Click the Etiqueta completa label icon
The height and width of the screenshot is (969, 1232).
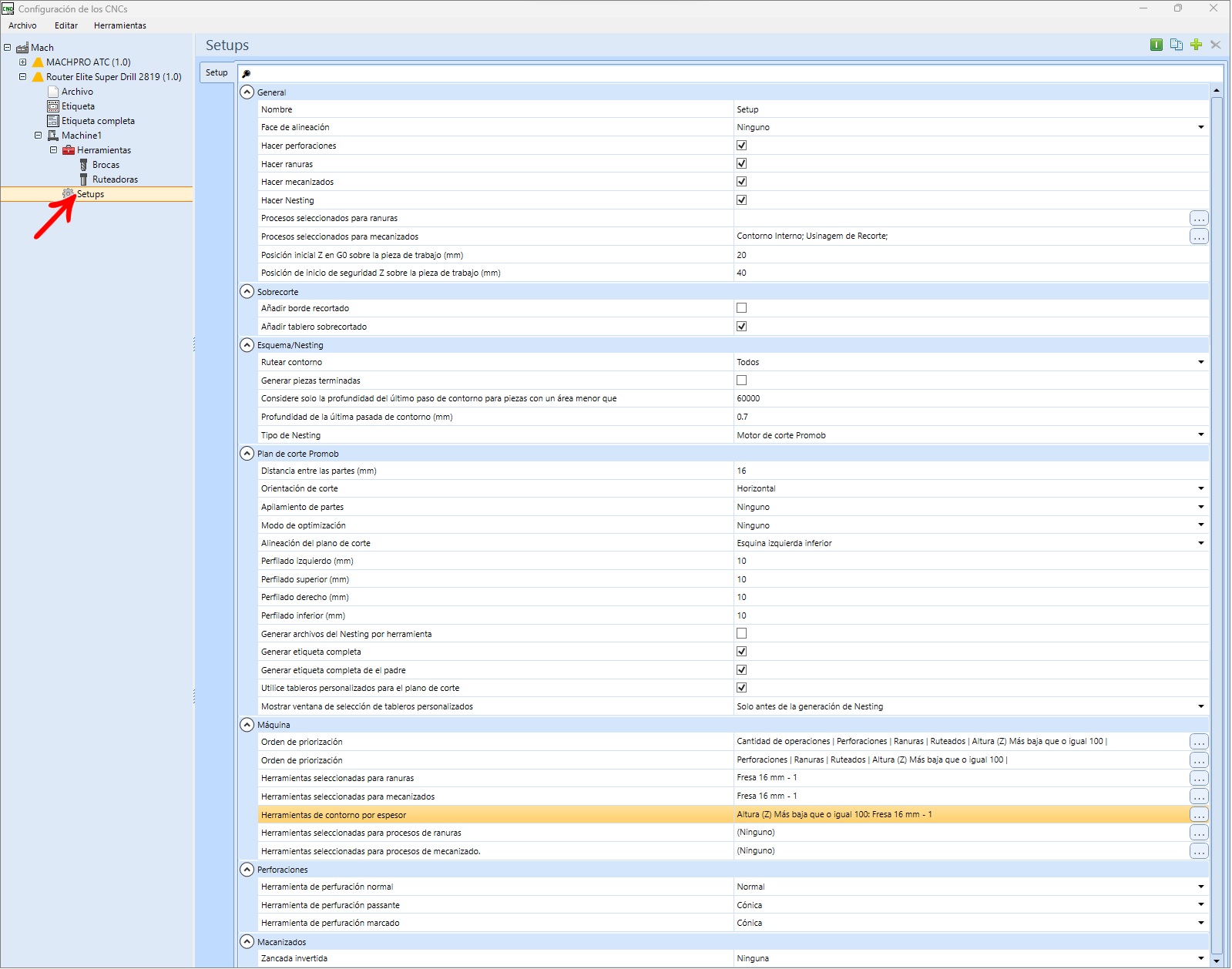[x=53, y=121]
